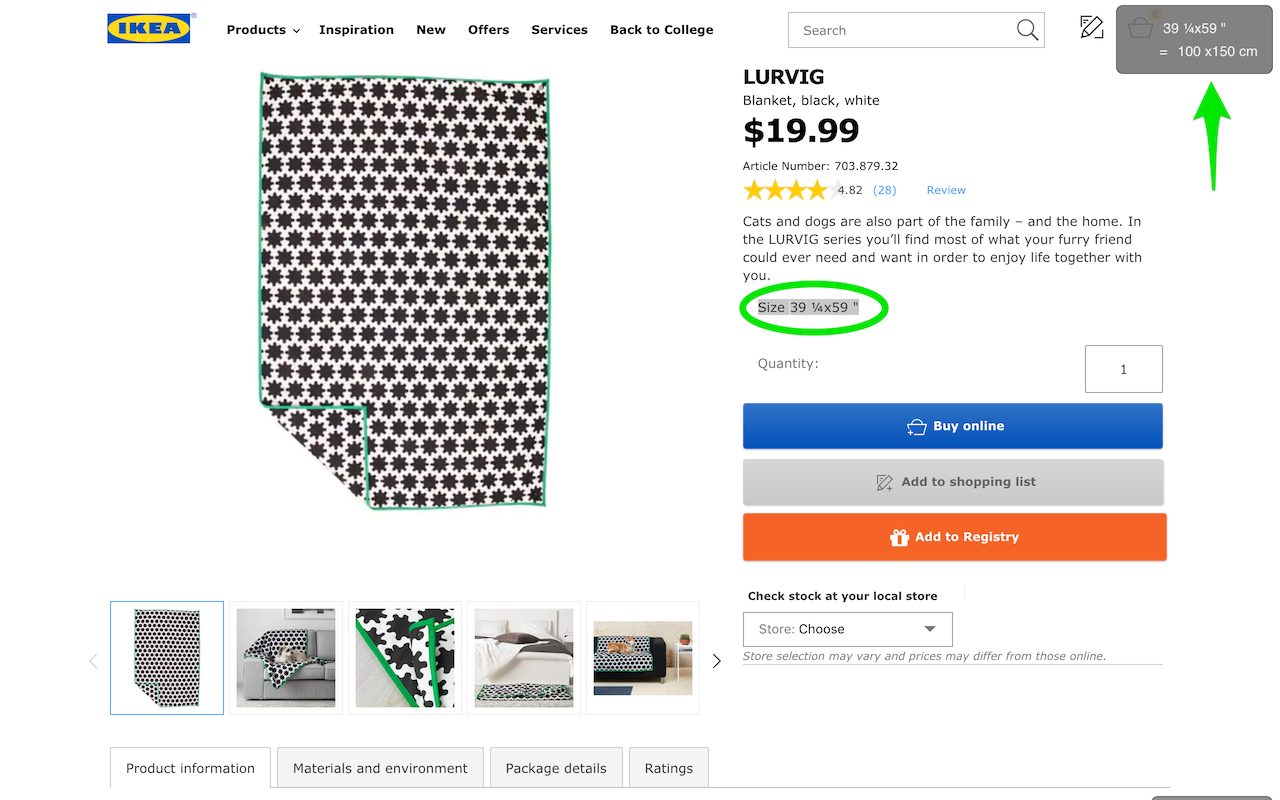Open the Inspiration menu item
The width and height of the screenshot is (1280, 800).
[356, 30]
